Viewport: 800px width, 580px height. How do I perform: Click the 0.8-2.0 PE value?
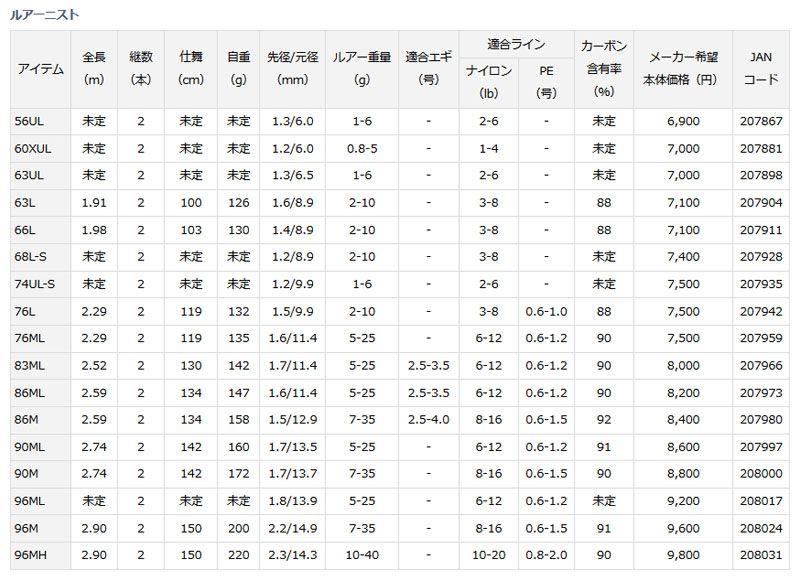pyautogui.click(x=546, y=555)
